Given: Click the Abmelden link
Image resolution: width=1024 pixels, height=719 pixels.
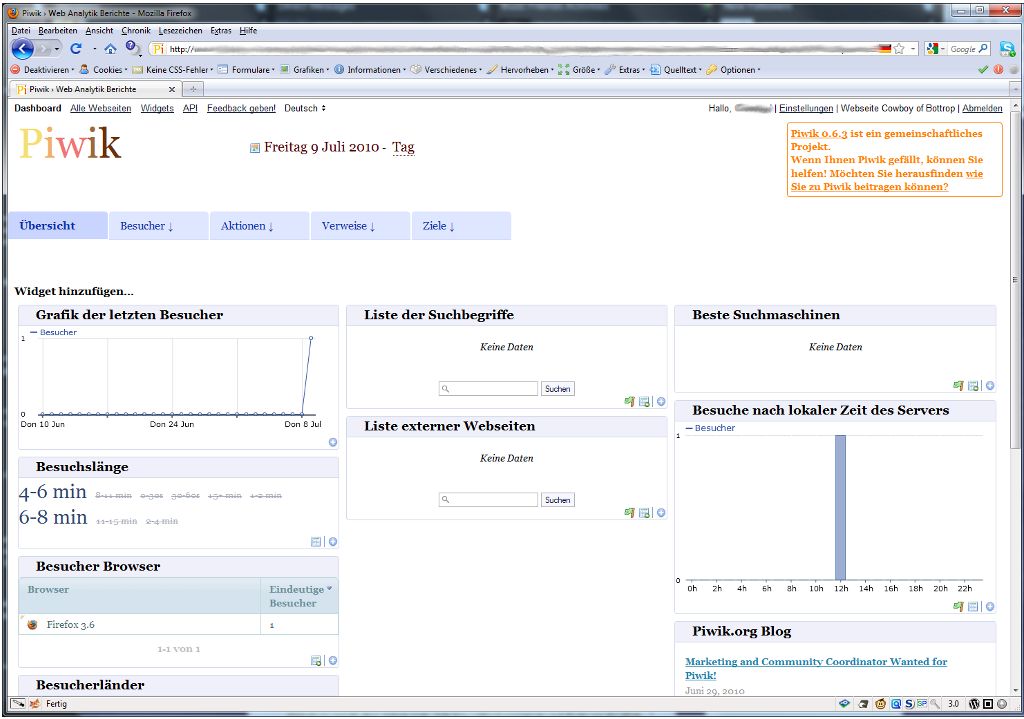Looking at the screenshot, I should [982, 108].
